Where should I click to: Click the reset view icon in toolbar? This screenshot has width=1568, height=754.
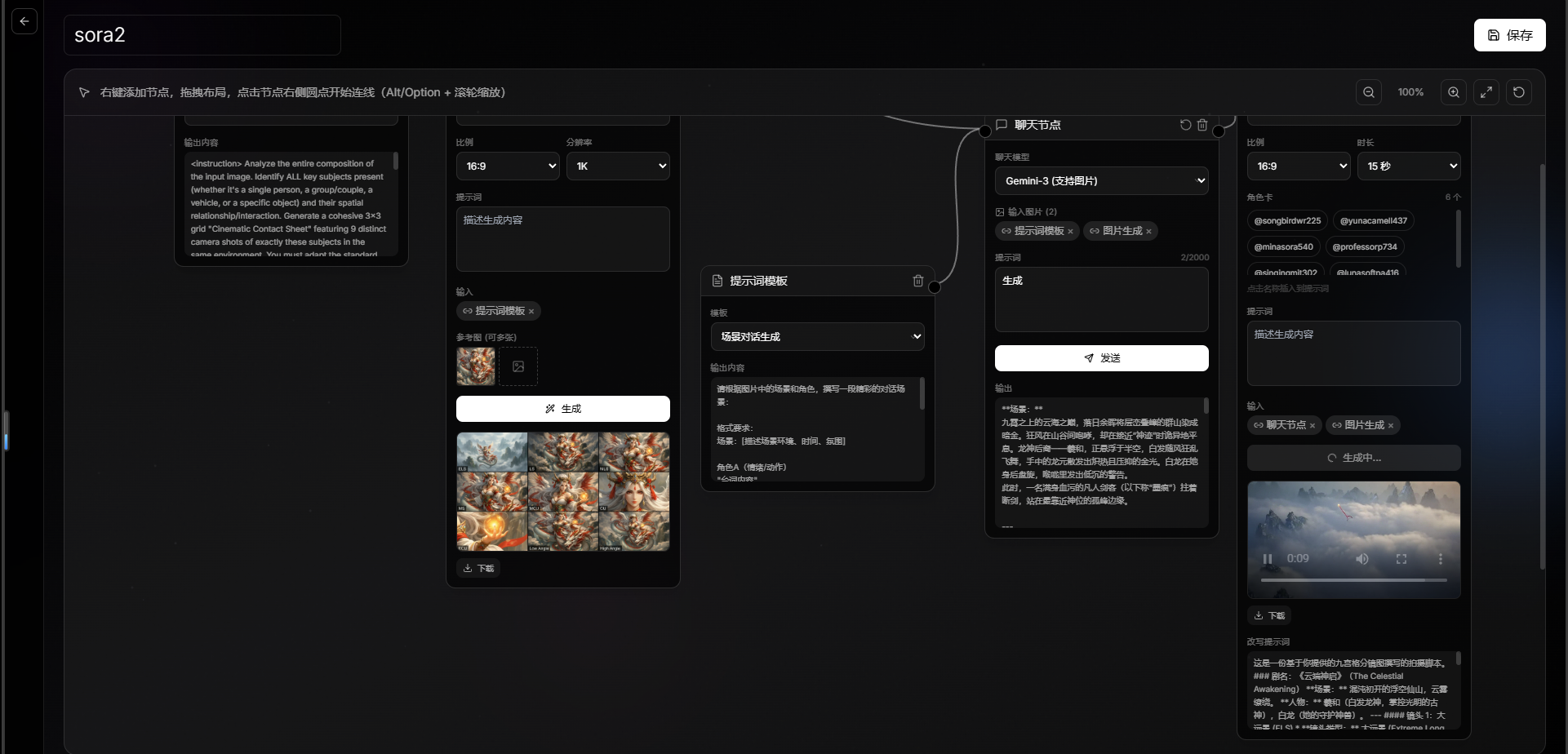(x=1519, y=92)
